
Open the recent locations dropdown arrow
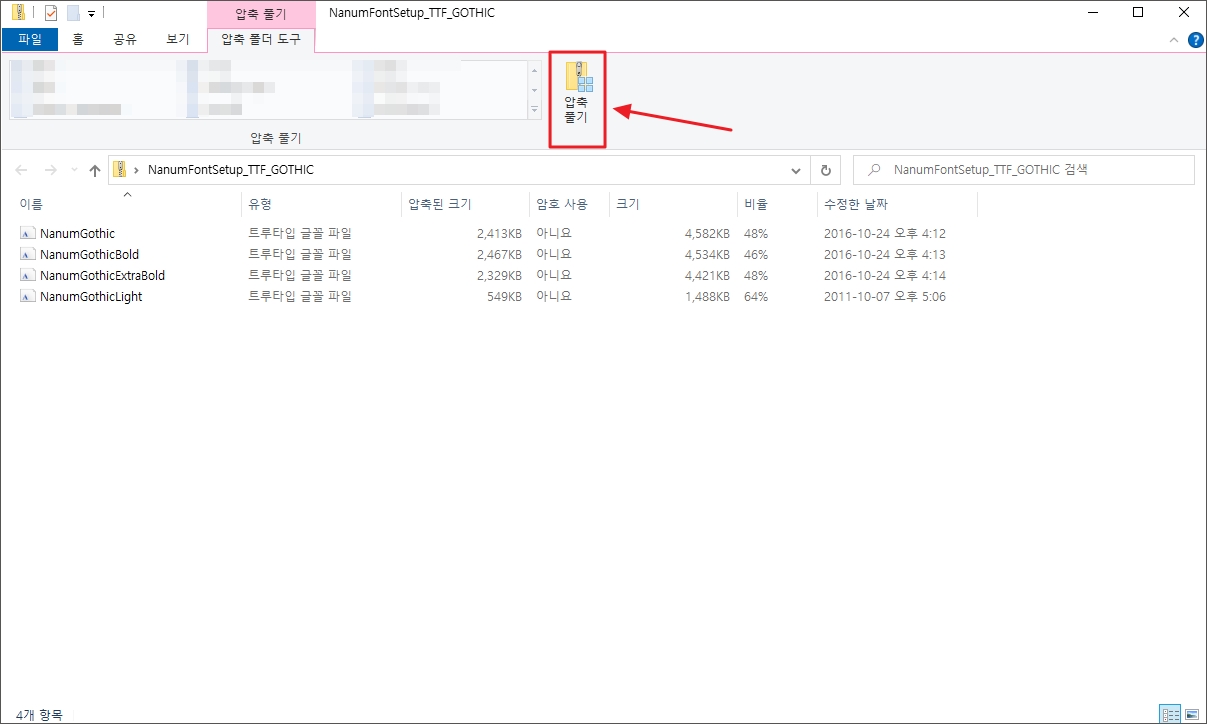click(x=73, y=170)
